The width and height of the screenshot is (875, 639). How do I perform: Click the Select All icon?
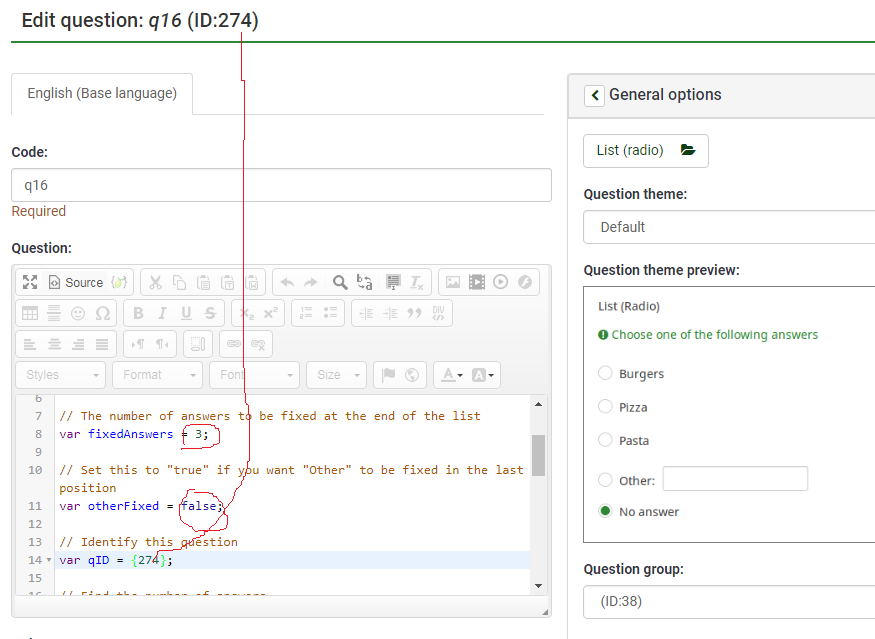click(393, 283)
